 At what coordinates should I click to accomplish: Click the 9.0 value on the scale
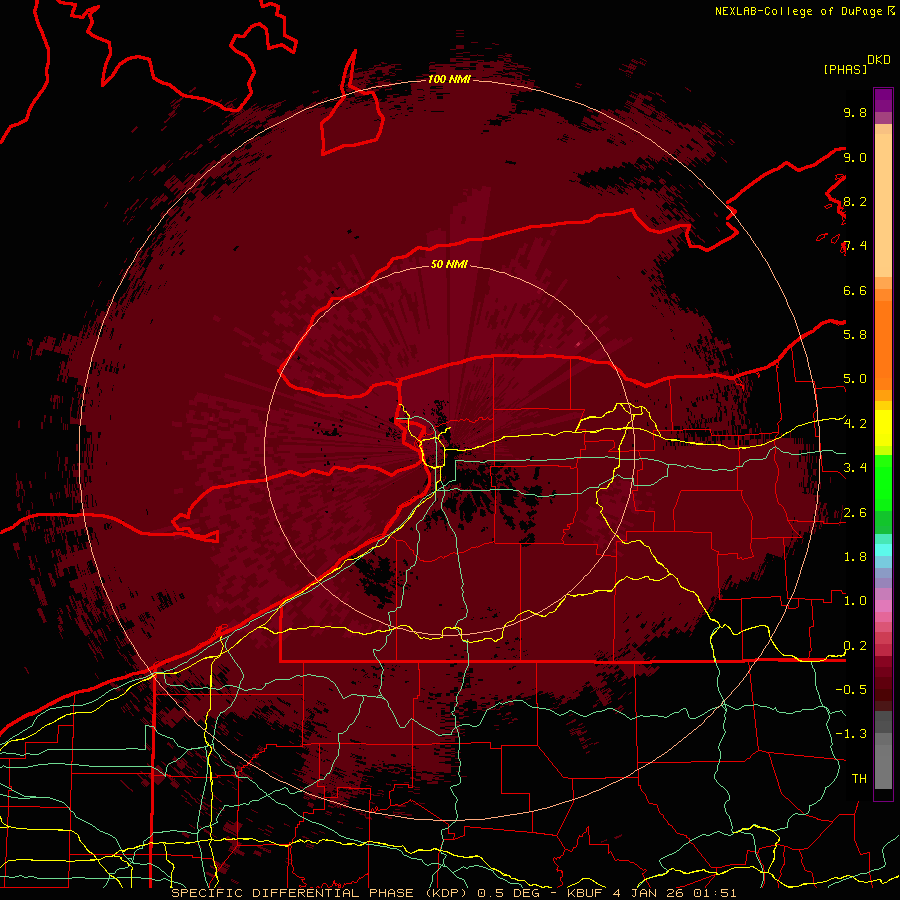[855, 157]
